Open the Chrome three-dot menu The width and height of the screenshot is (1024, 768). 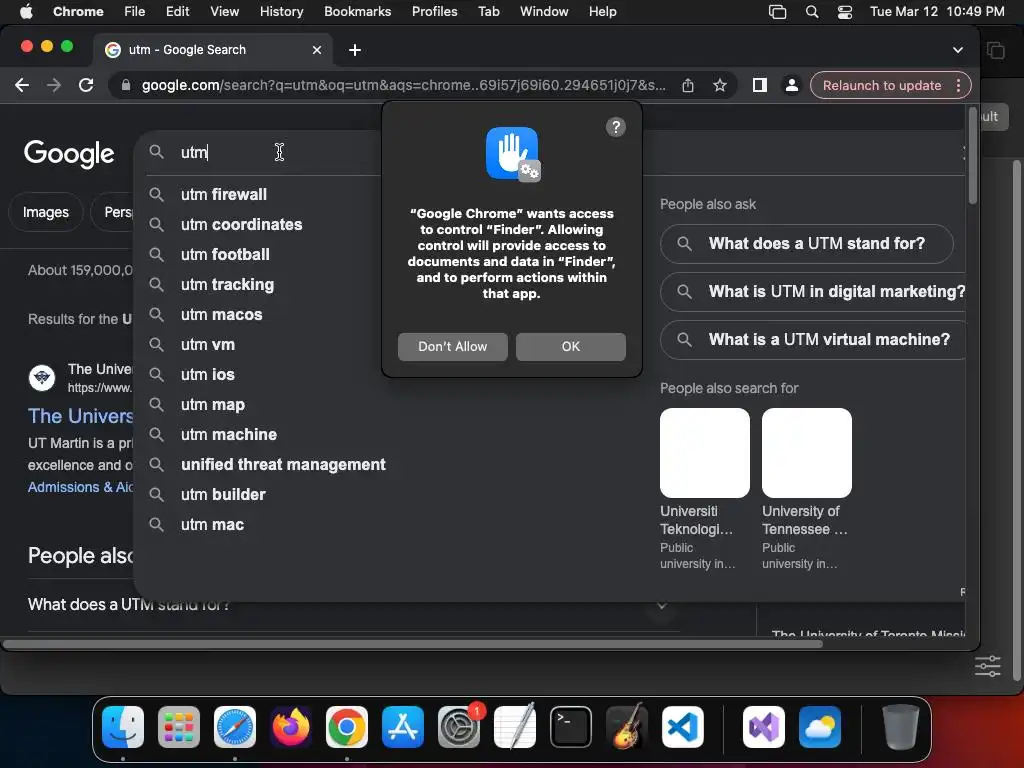(x=958, y=86)
